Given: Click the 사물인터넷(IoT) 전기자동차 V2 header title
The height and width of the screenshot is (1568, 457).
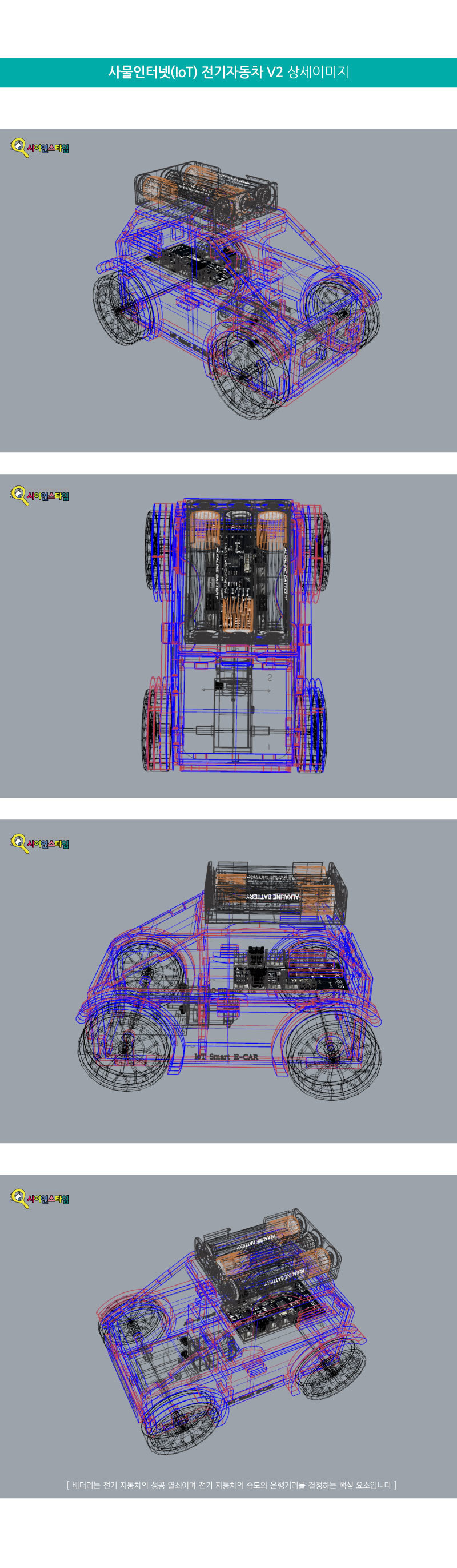Looking at the screenshot, I should pos(228,73).
